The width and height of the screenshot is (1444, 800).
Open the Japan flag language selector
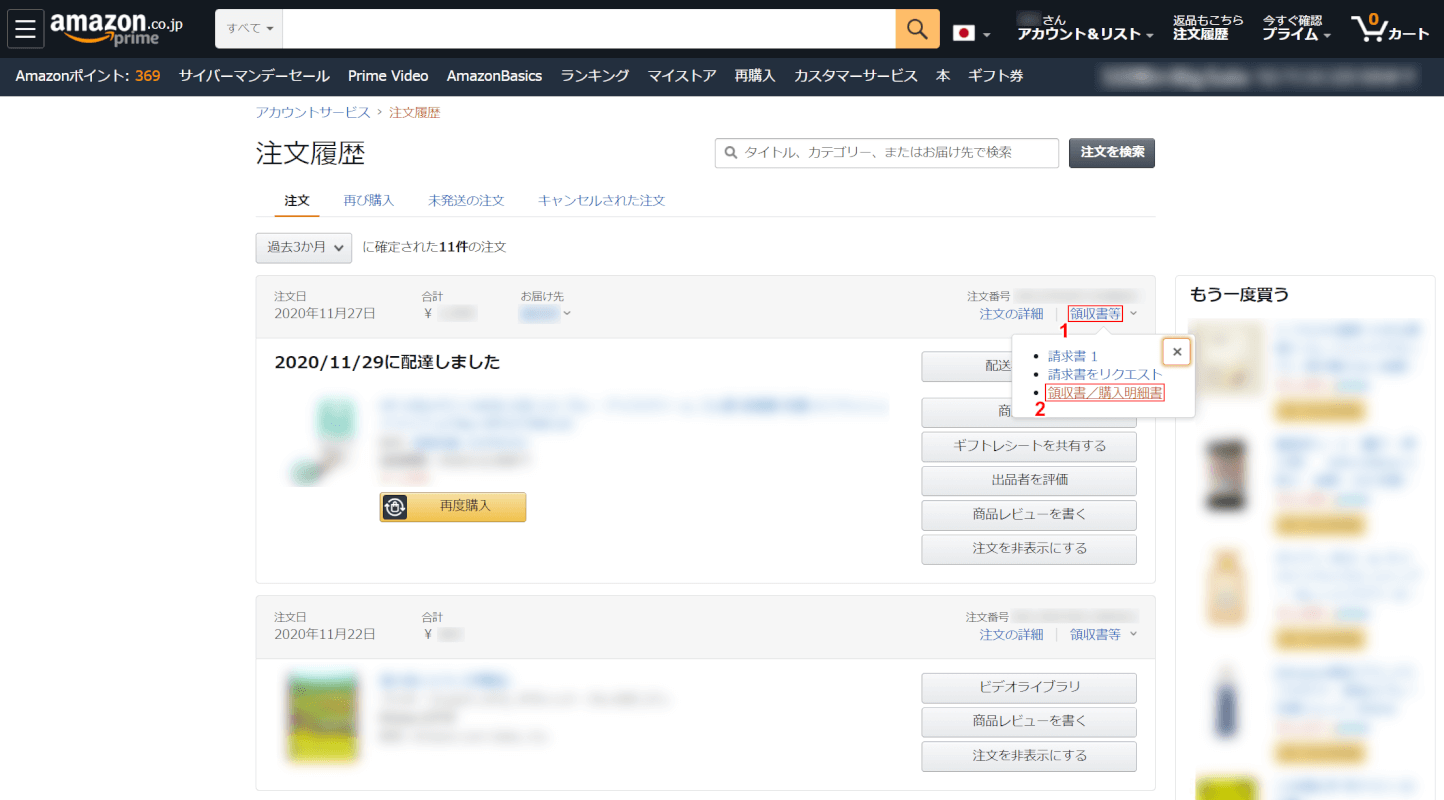971,33
